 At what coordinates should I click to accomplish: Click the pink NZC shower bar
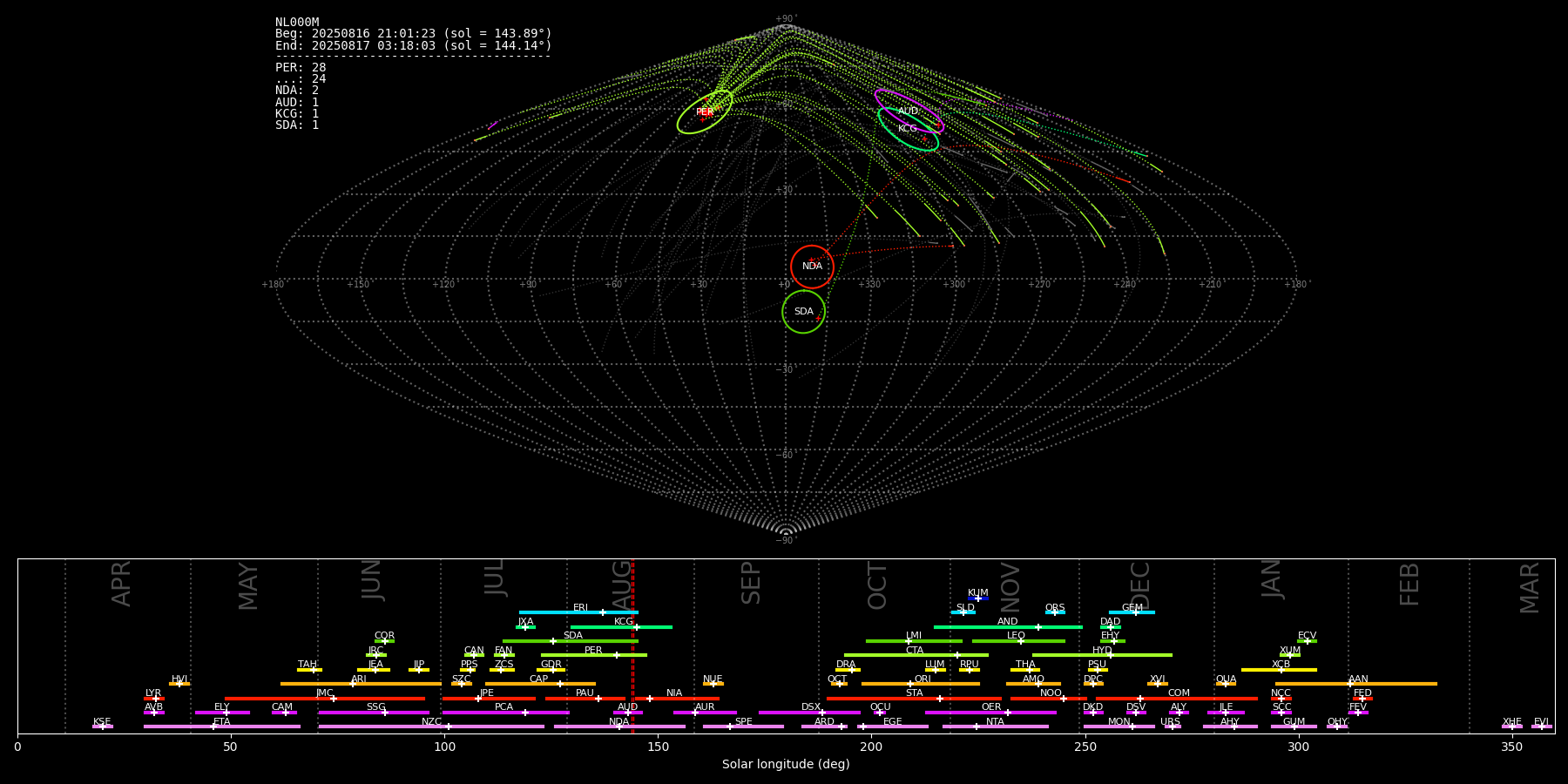click(431, 727)
